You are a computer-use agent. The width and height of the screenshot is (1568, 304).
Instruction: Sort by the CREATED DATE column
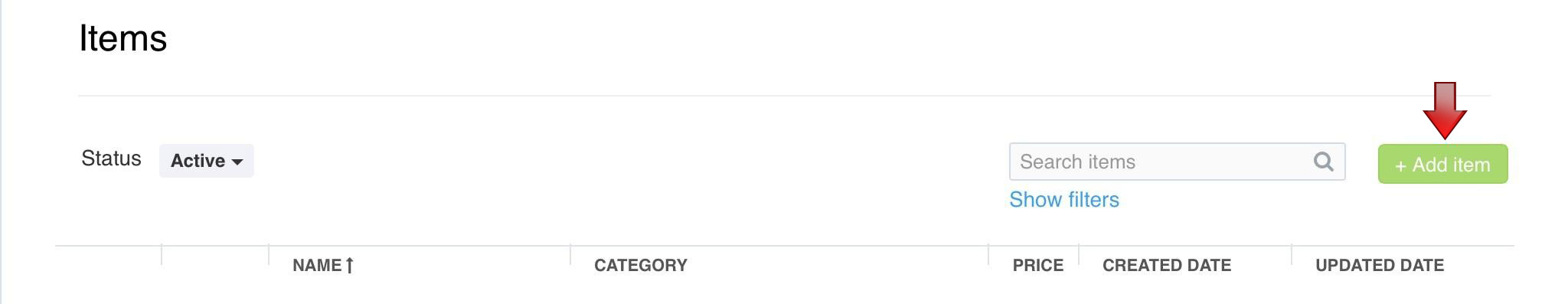pos(1167,265)
